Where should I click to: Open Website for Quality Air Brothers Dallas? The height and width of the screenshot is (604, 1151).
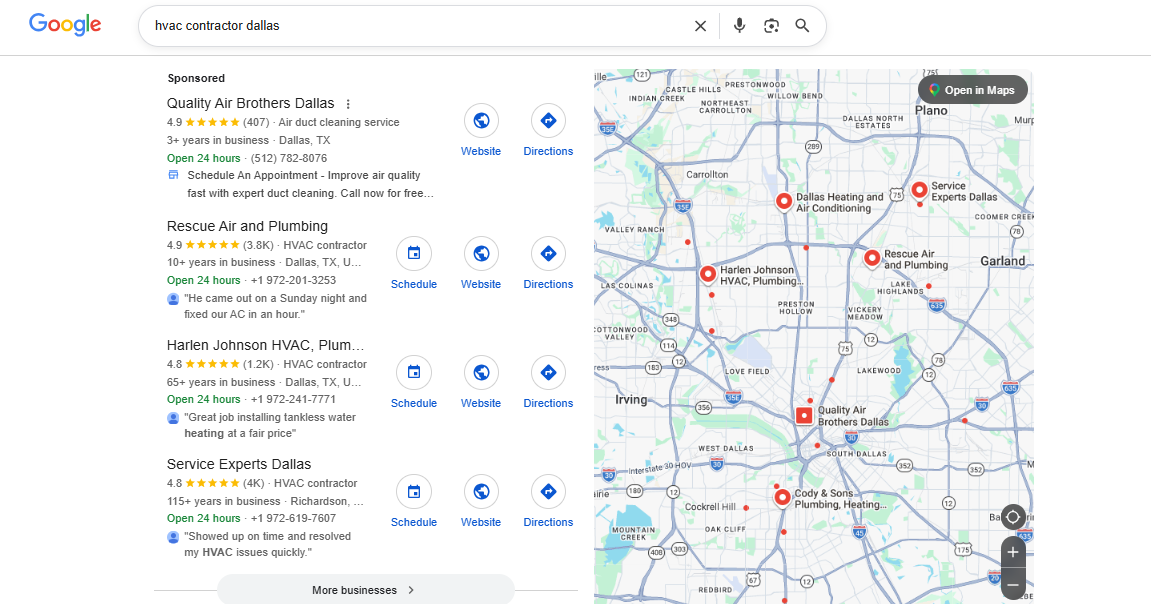[481, 131]
